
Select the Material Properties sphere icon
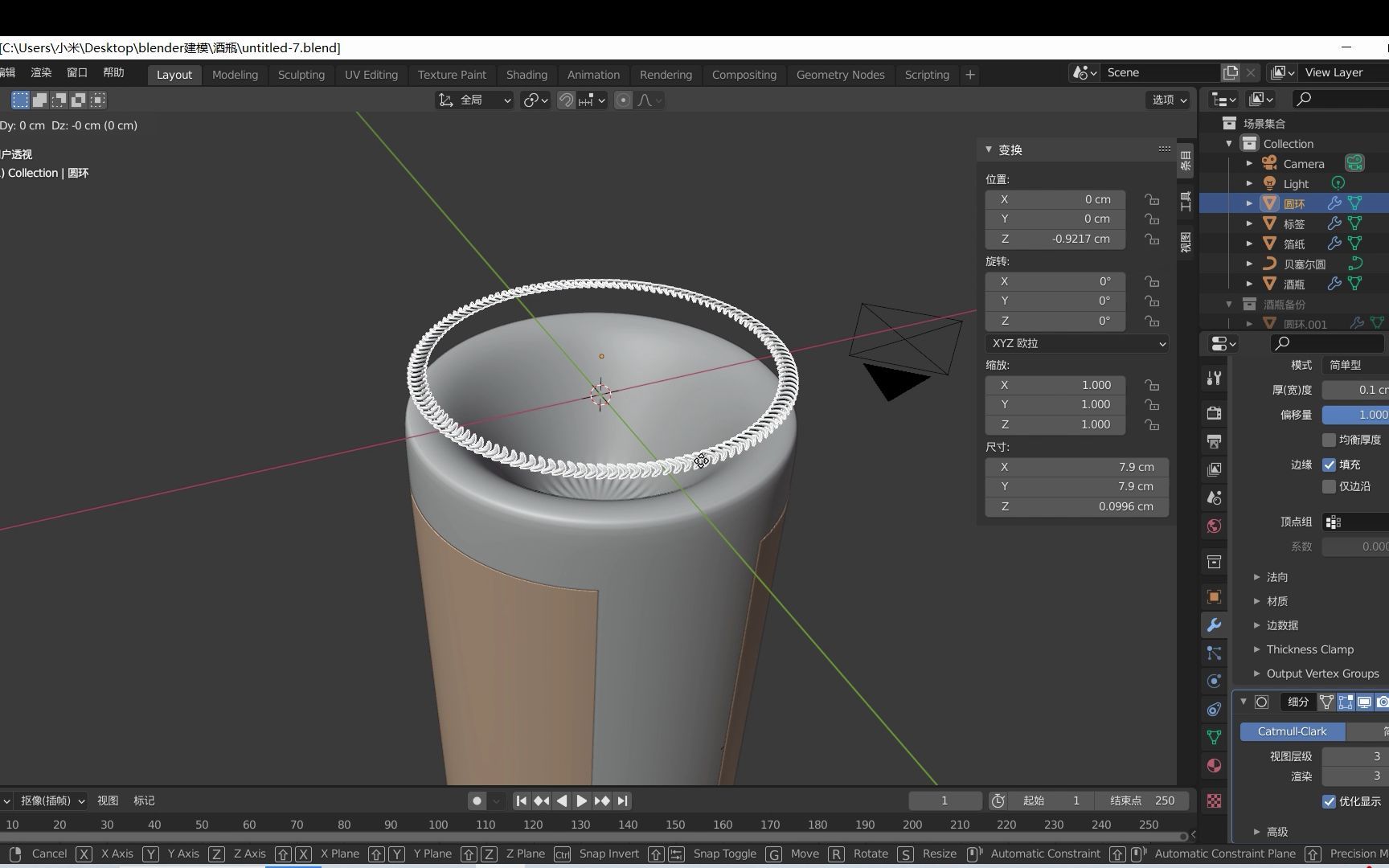(1214, 764)
